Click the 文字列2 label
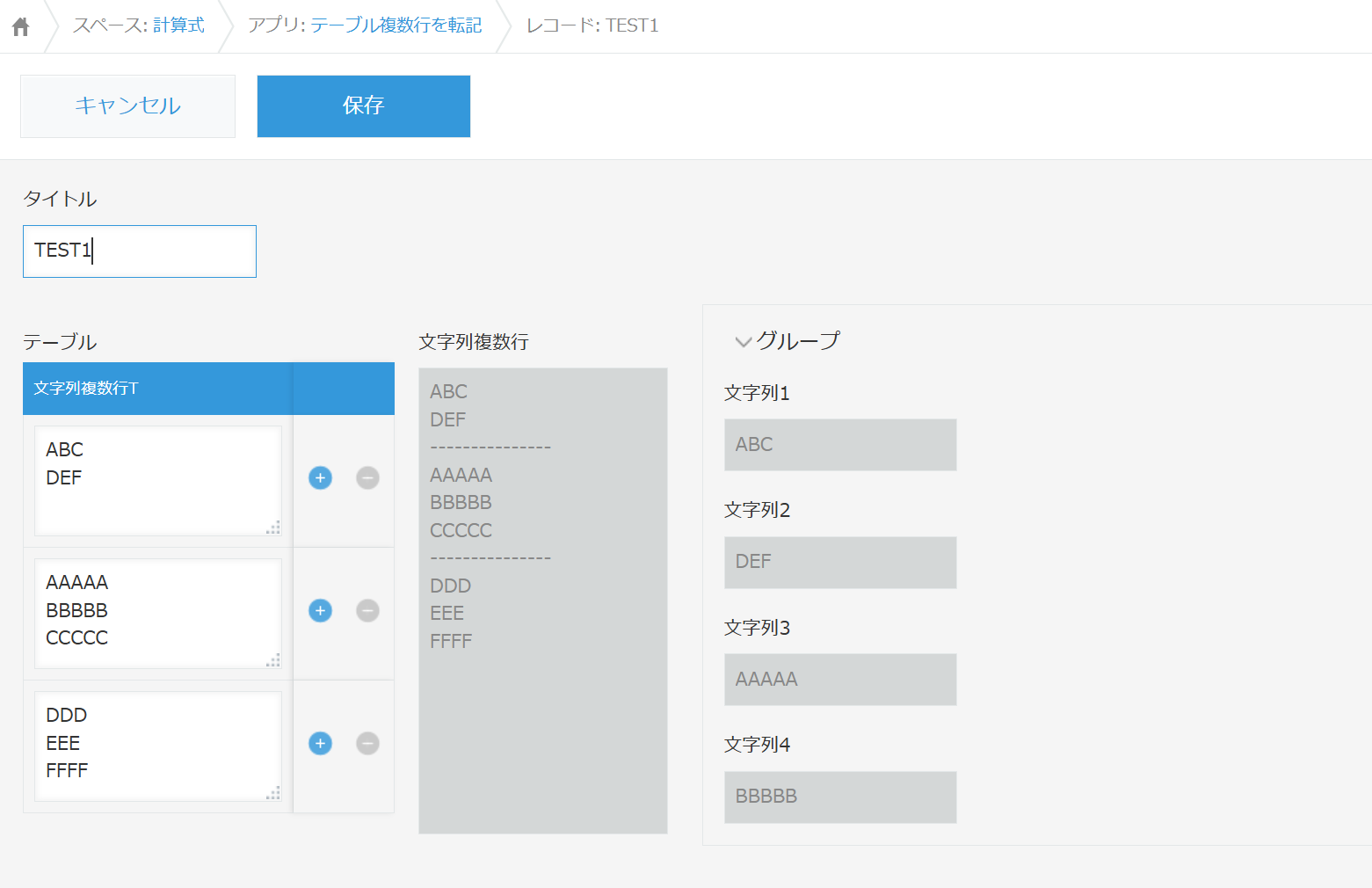The image size is (1372, 888). point(757,510)
